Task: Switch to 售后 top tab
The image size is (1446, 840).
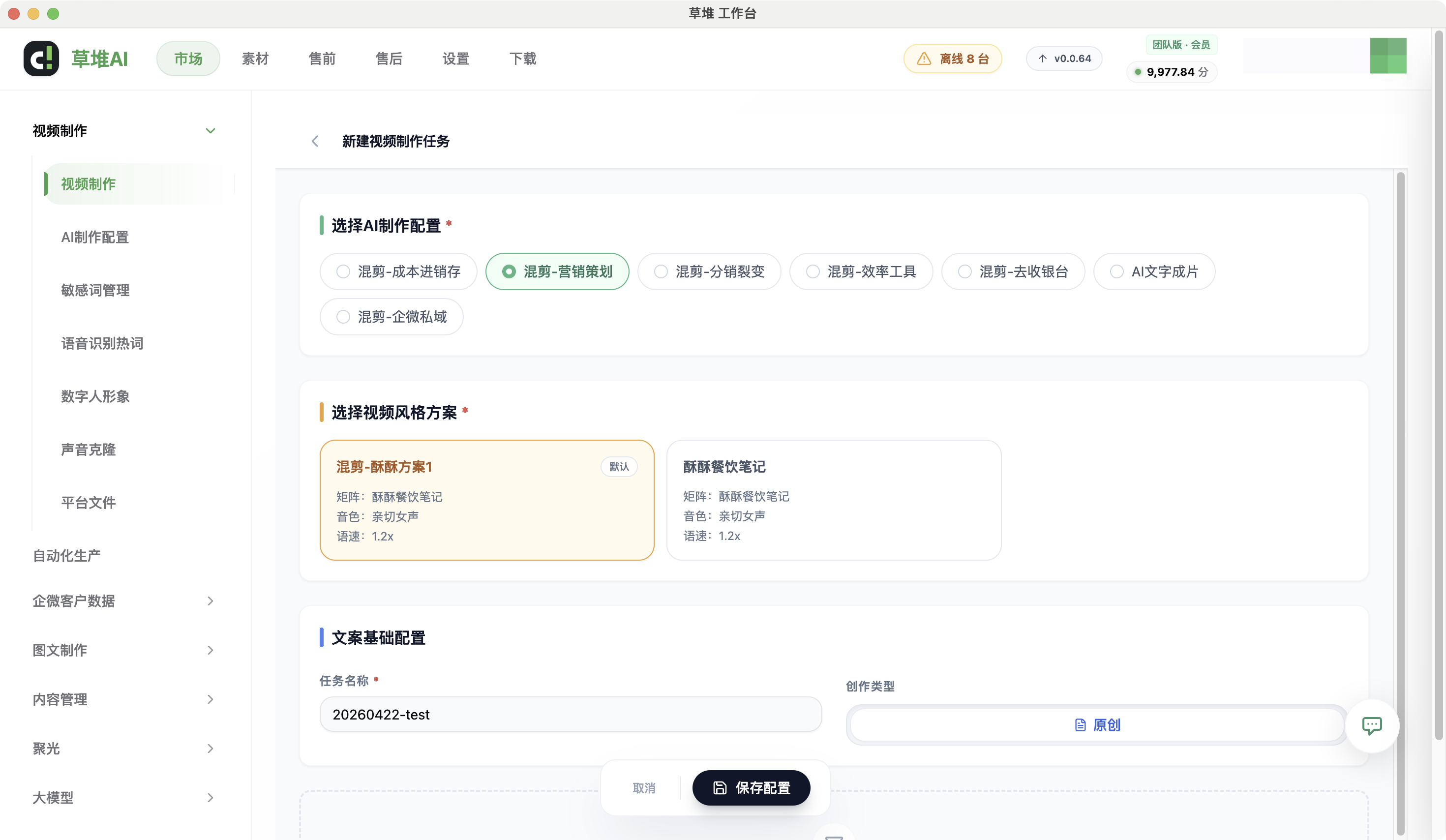Action: (389, 59)
